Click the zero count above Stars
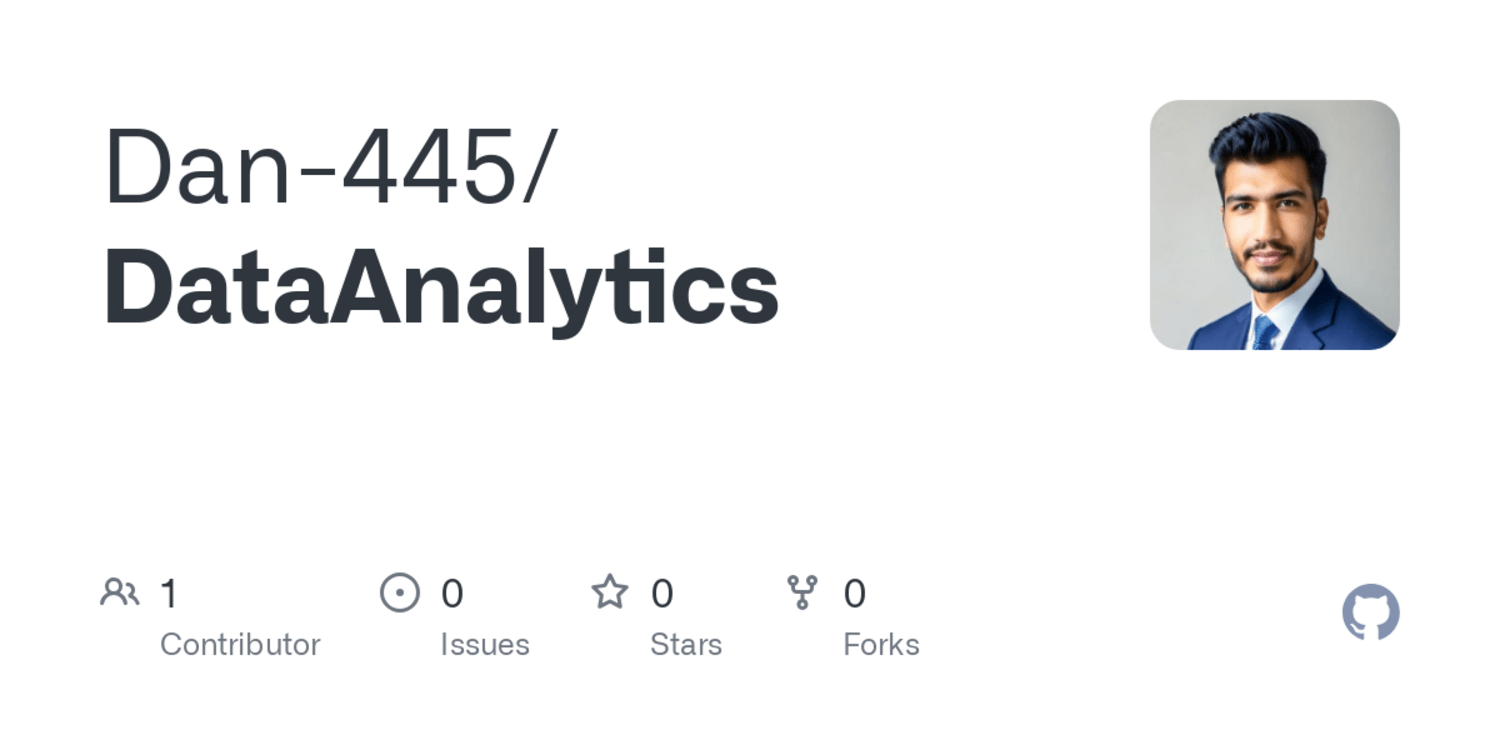This screenshot has width=1500, height=750. click(662, 594)
